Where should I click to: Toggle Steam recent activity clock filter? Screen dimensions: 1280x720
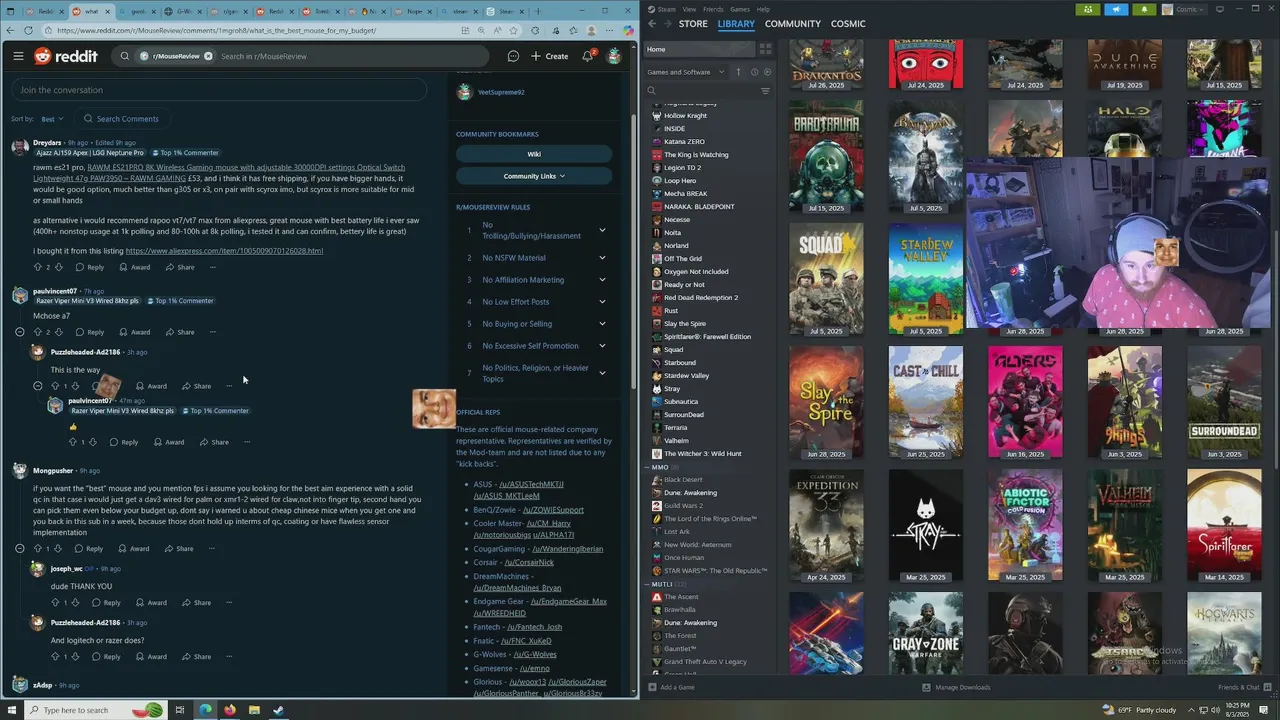754,72
